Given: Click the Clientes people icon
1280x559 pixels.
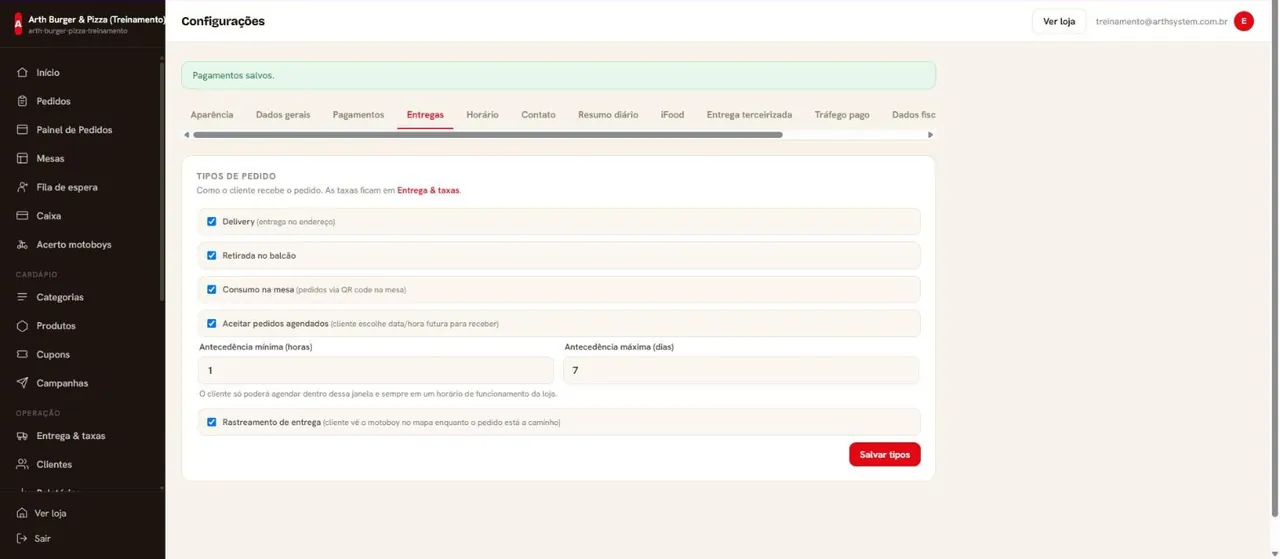Looking at the screenshot, I should (22, 465).
